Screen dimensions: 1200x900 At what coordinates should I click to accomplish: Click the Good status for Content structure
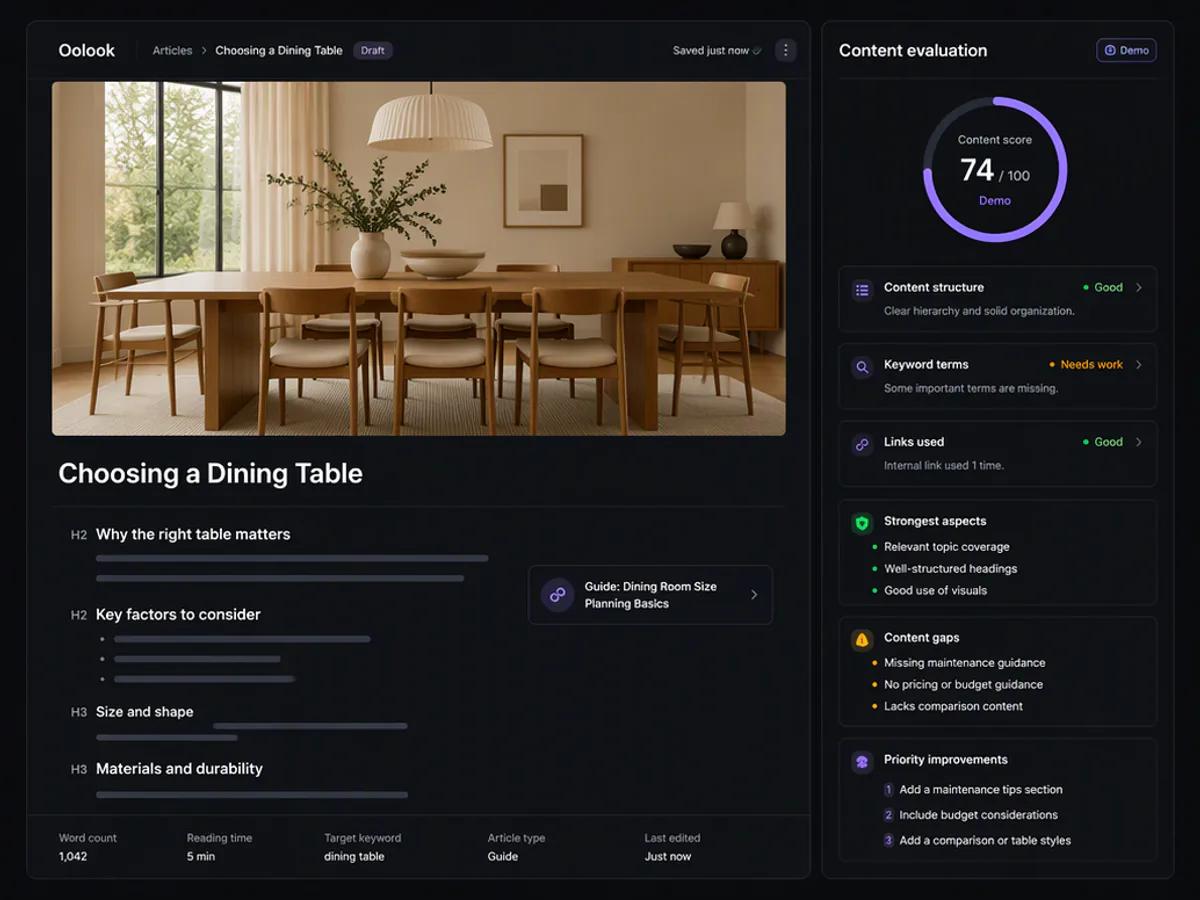coord(1103,287)
